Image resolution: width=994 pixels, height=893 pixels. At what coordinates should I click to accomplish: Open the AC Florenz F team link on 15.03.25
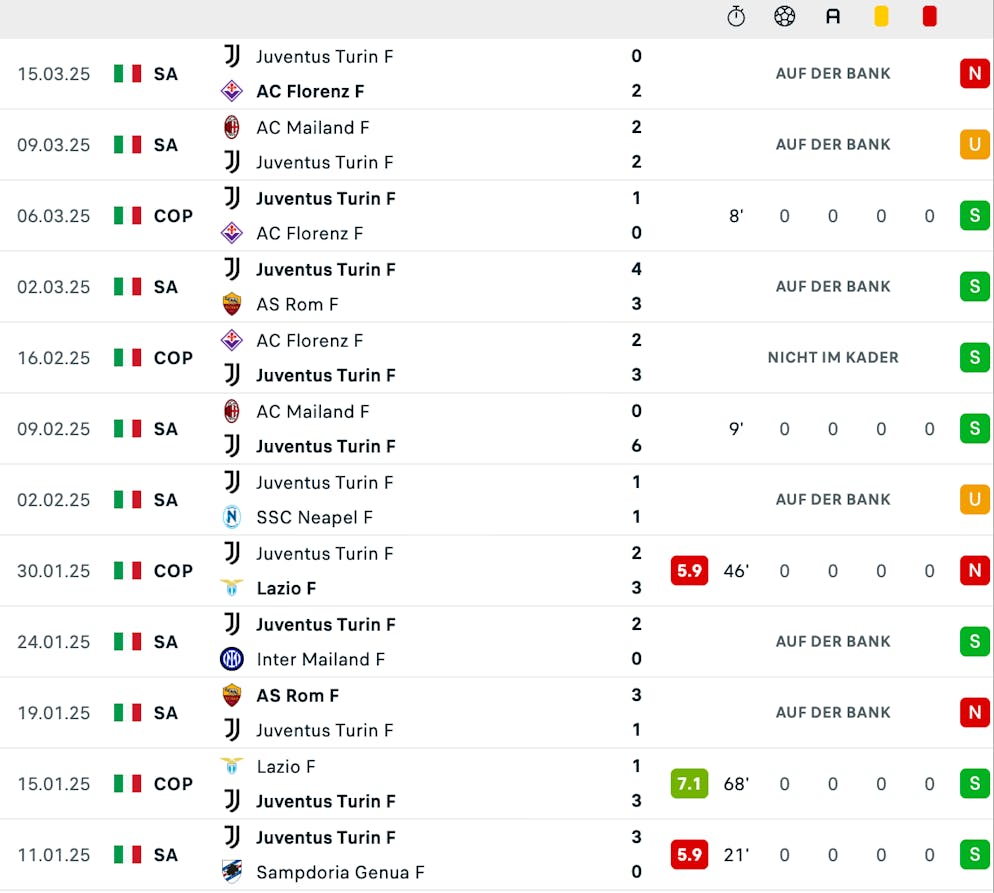click(x=310, y=91)
